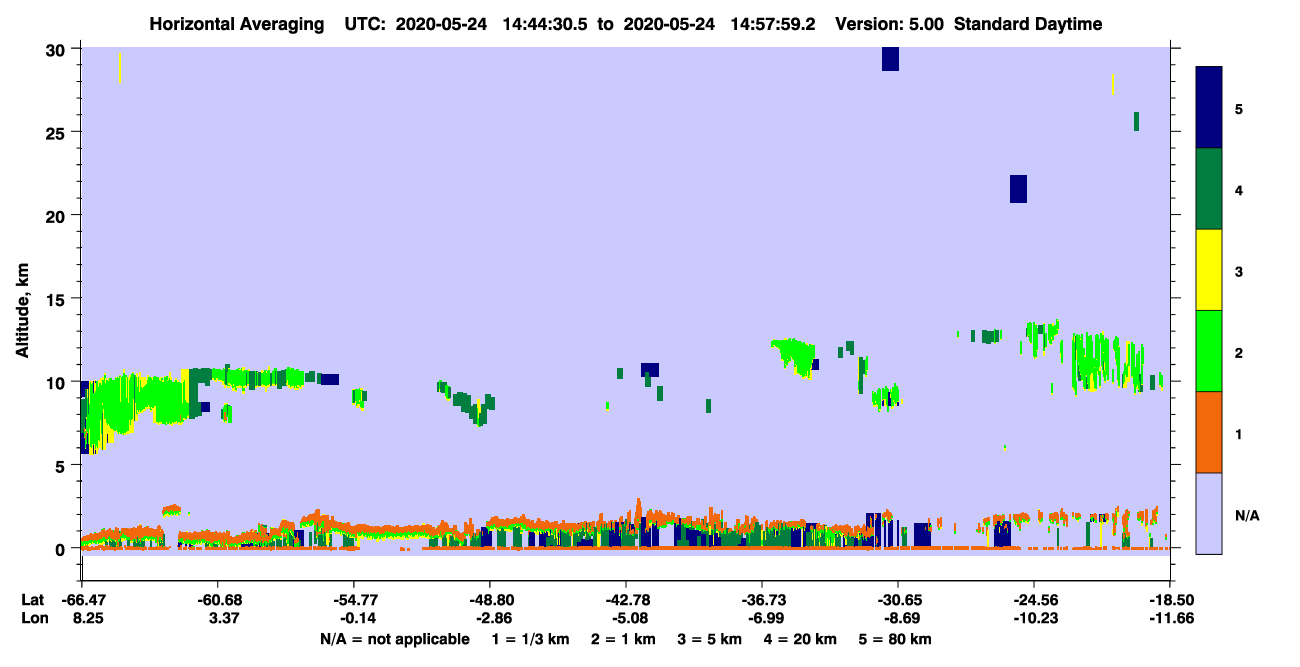Click latitude value -60.68

pos(218,600)
